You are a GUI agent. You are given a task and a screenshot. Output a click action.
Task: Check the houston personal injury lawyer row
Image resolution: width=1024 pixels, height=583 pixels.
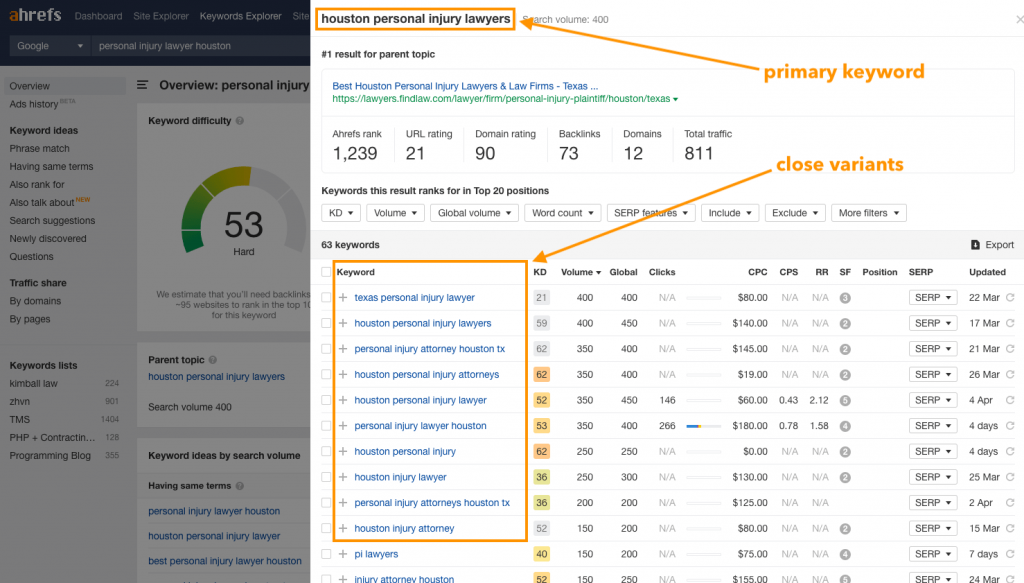(x=326, y=400)
